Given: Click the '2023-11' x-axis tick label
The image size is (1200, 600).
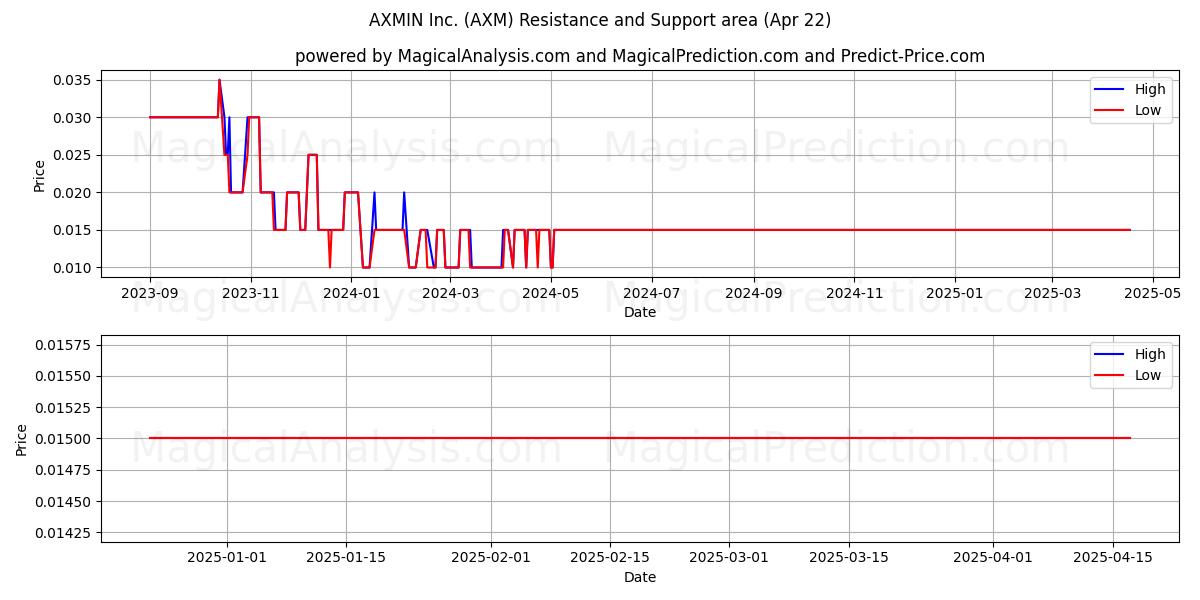Looking at the screenshot, I should [x=250, y=294].
